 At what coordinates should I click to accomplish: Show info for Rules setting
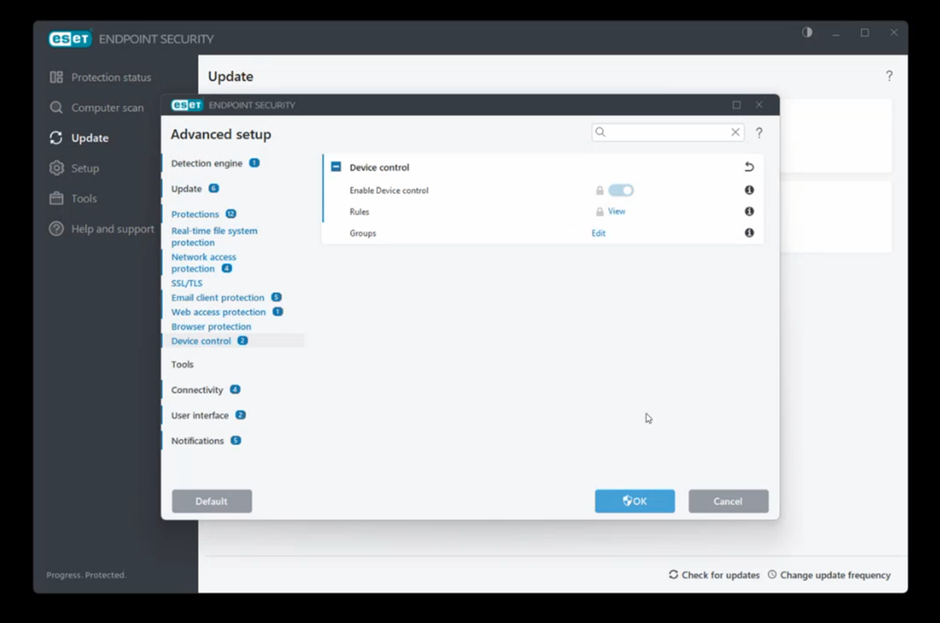[749, 211]
